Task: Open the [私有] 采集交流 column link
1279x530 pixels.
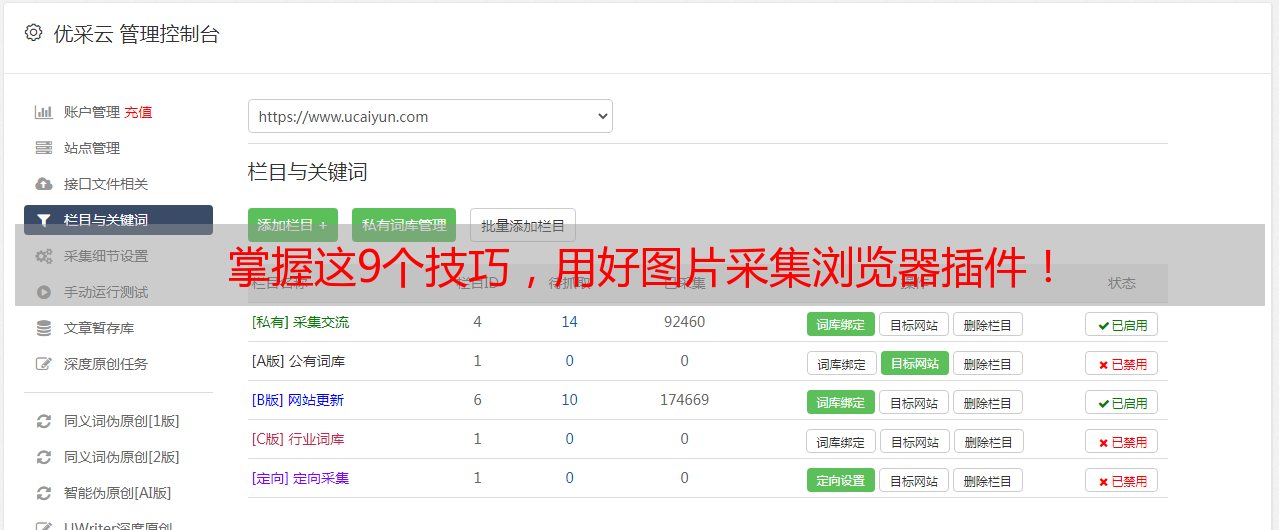Action: coord(300,322)
